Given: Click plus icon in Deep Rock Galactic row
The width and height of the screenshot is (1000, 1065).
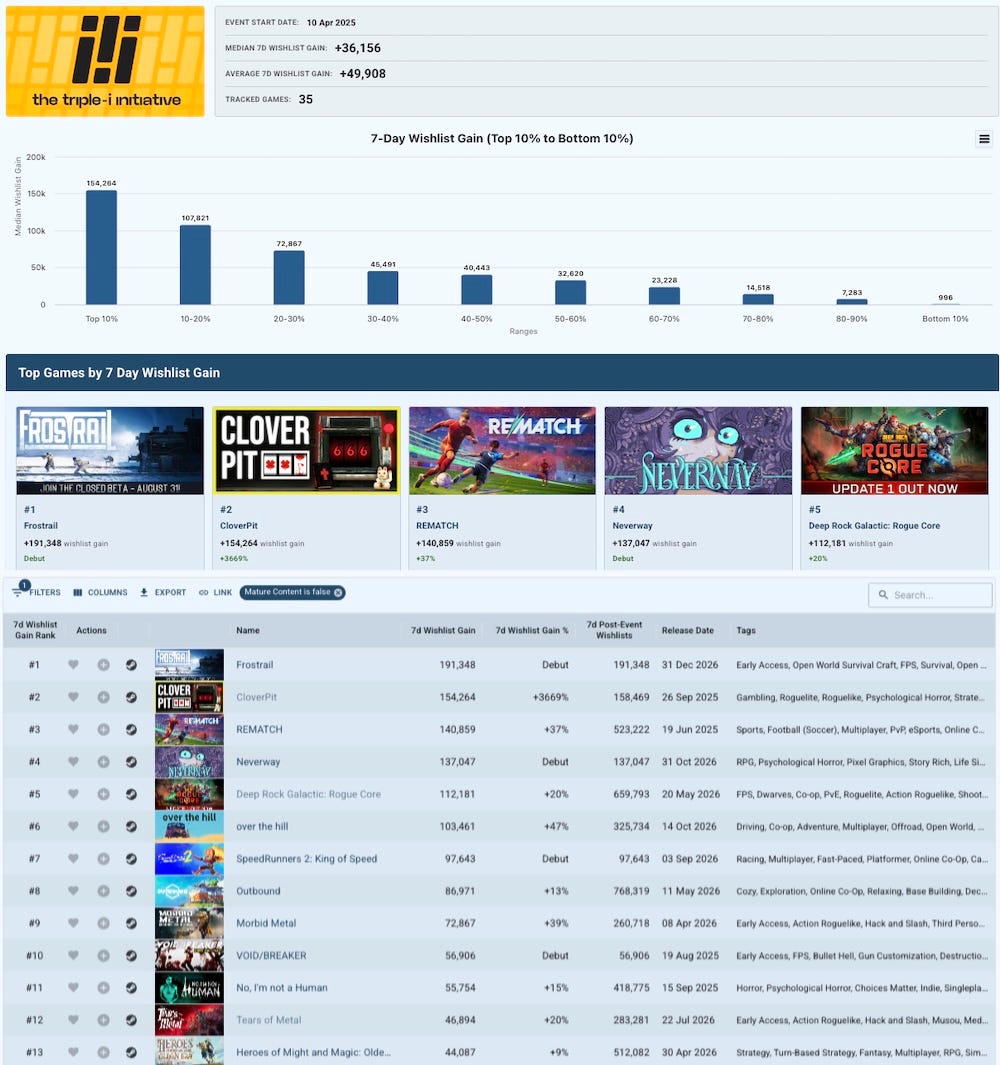Looking at the screenshot, I should (103, 794).
